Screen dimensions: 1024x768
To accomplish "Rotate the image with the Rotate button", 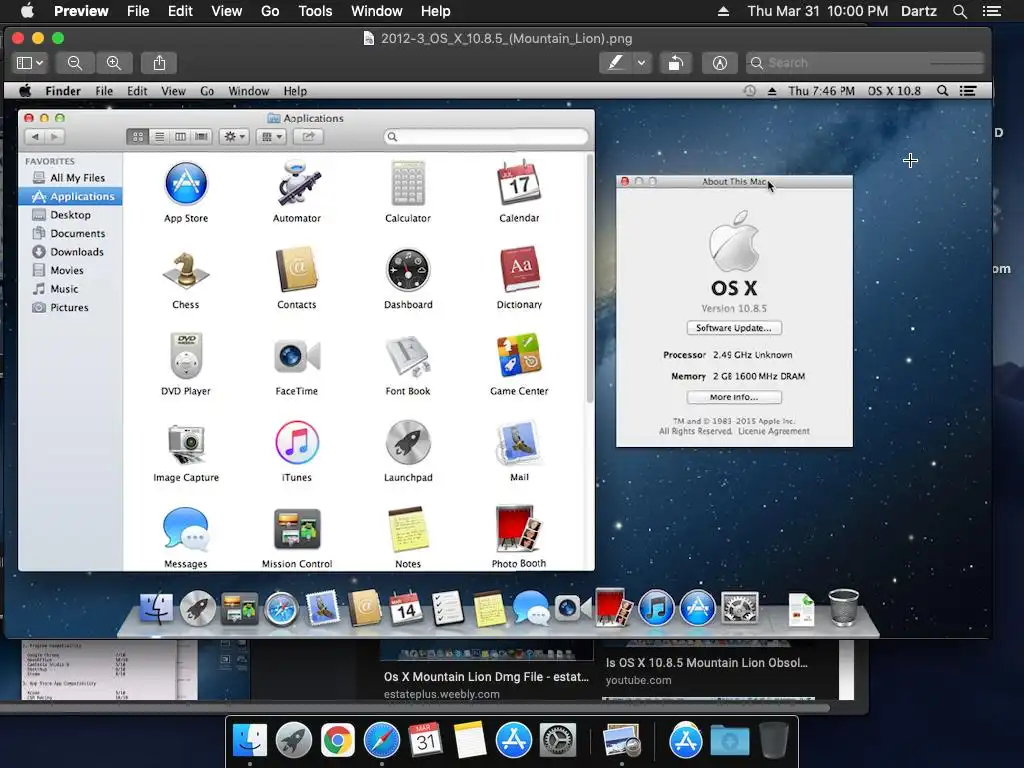I will point(676,63).
